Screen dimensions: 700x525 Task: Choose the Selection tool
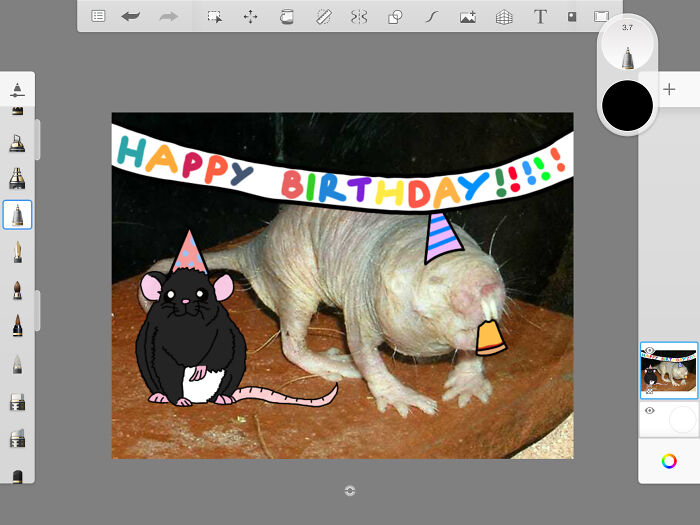point(214,16)
